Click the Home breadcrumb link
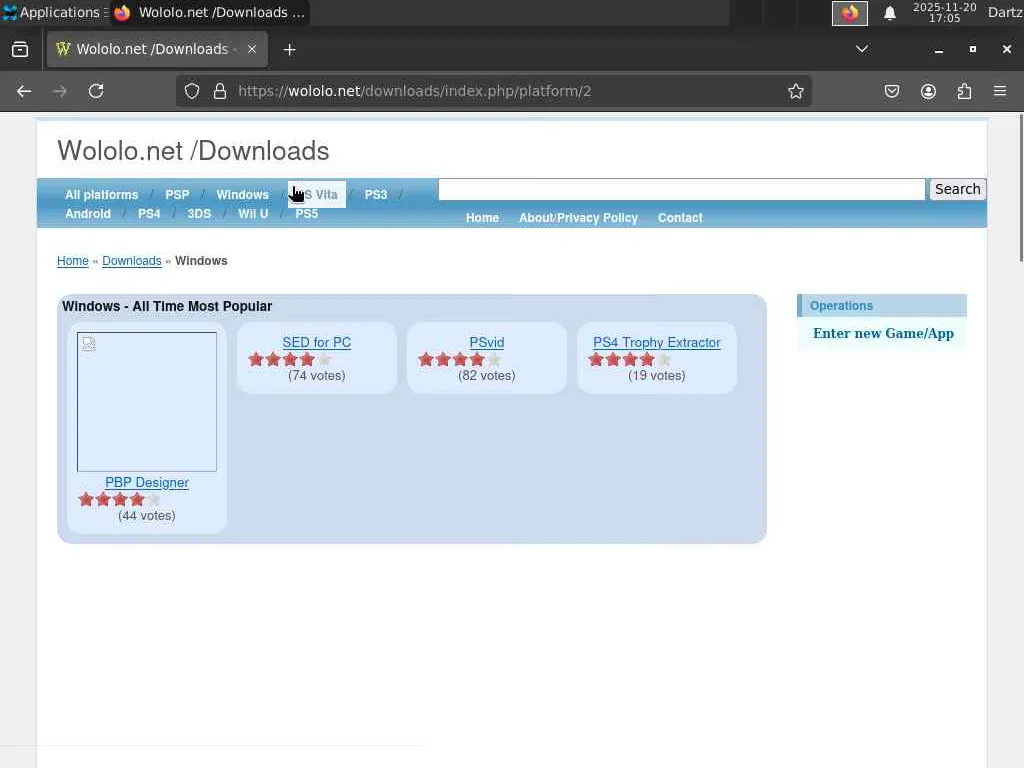1024x768 pixels. pos(72,261)
